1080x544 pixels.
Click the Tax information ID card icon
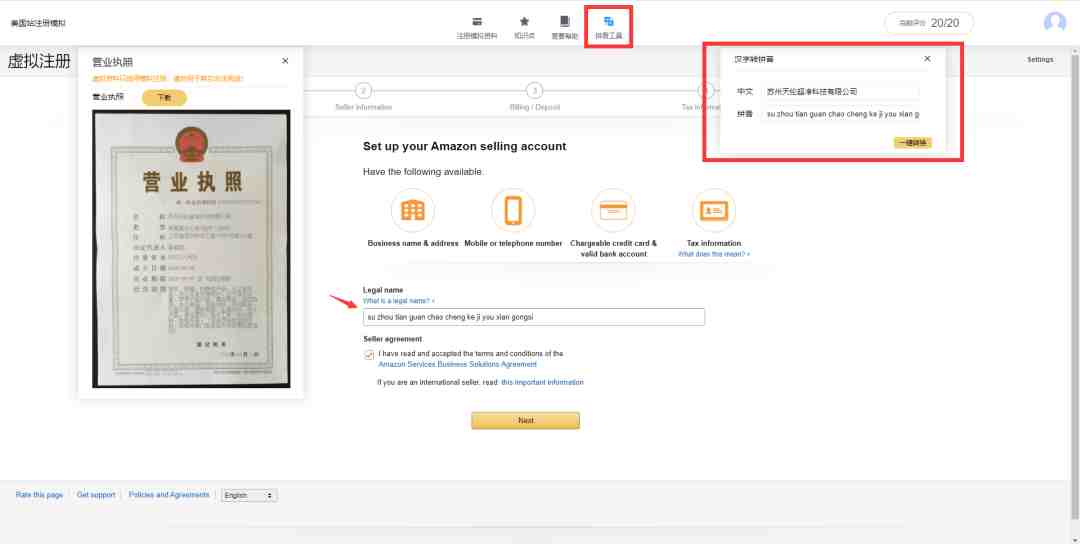click(714, 210)
